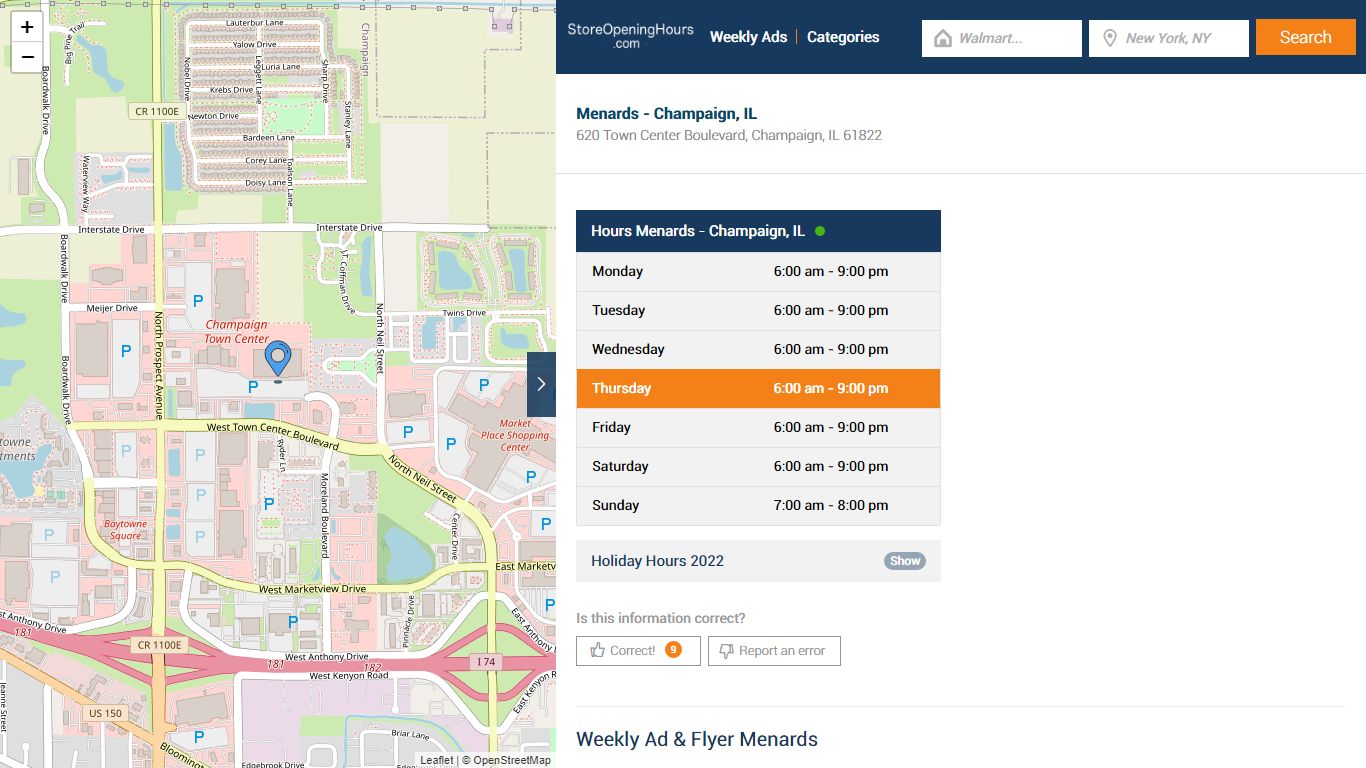Report an error in the hours
This screenshot has height=768, width=1366.
pos(774,651)
